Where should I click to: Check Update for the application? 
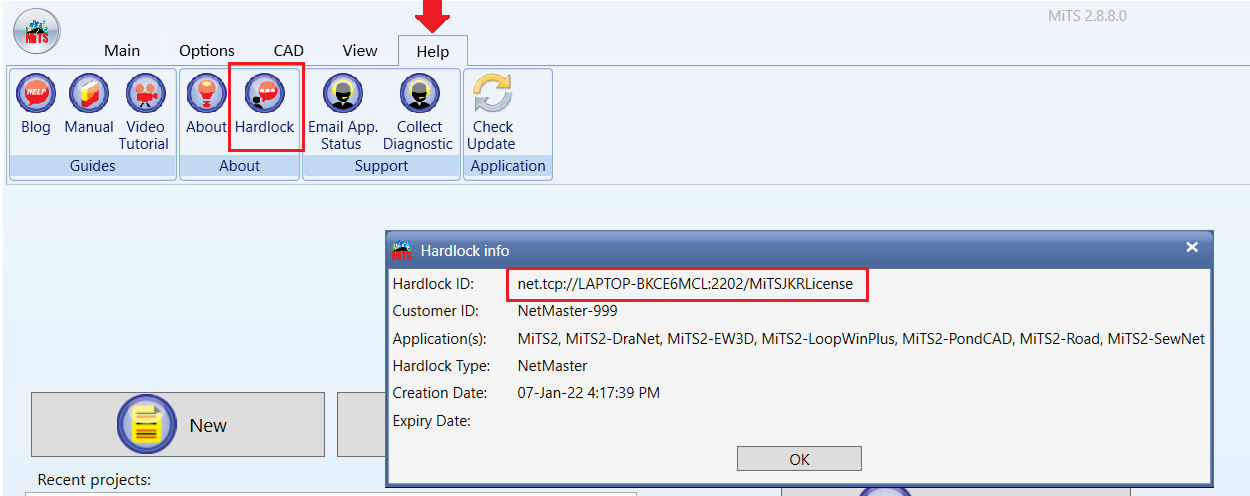492,113
